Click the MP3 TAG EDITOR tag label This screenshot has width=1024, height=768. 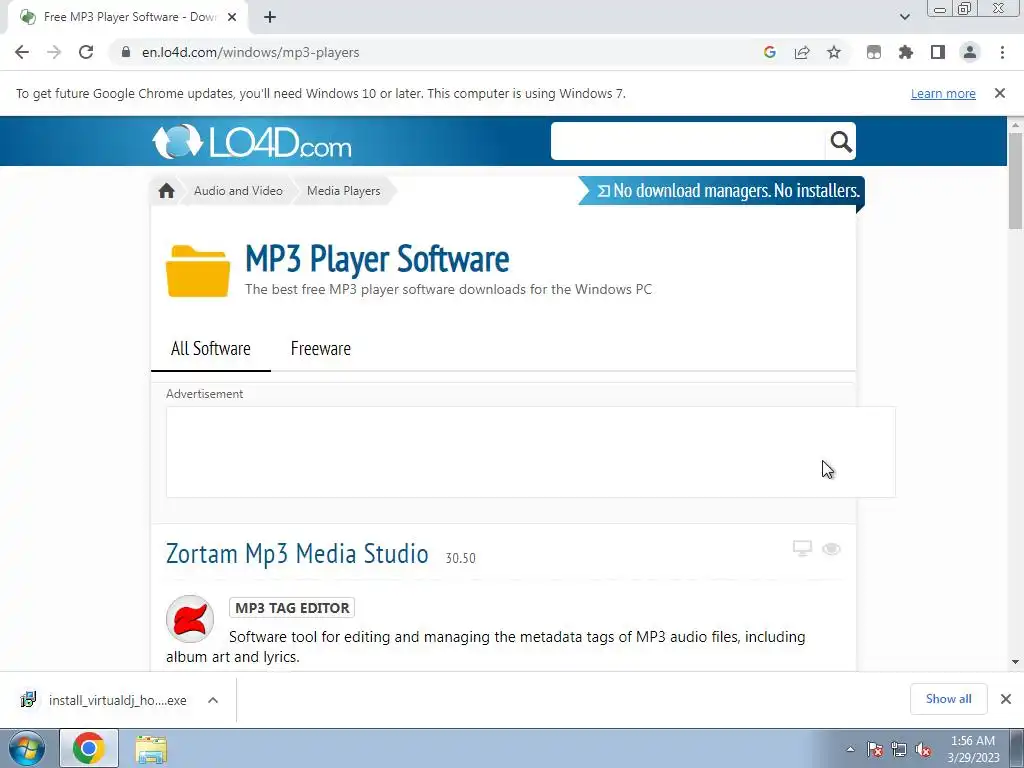[x=292, y=608]
